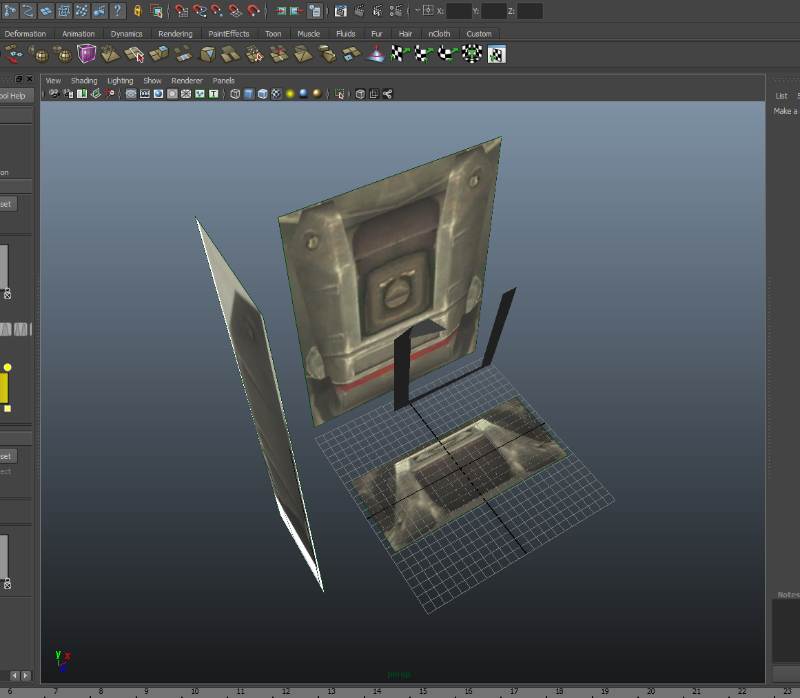Screen dimensions: 800x698
Task: Toggle X-ray joints icon
Action: [x=388, y=94]
